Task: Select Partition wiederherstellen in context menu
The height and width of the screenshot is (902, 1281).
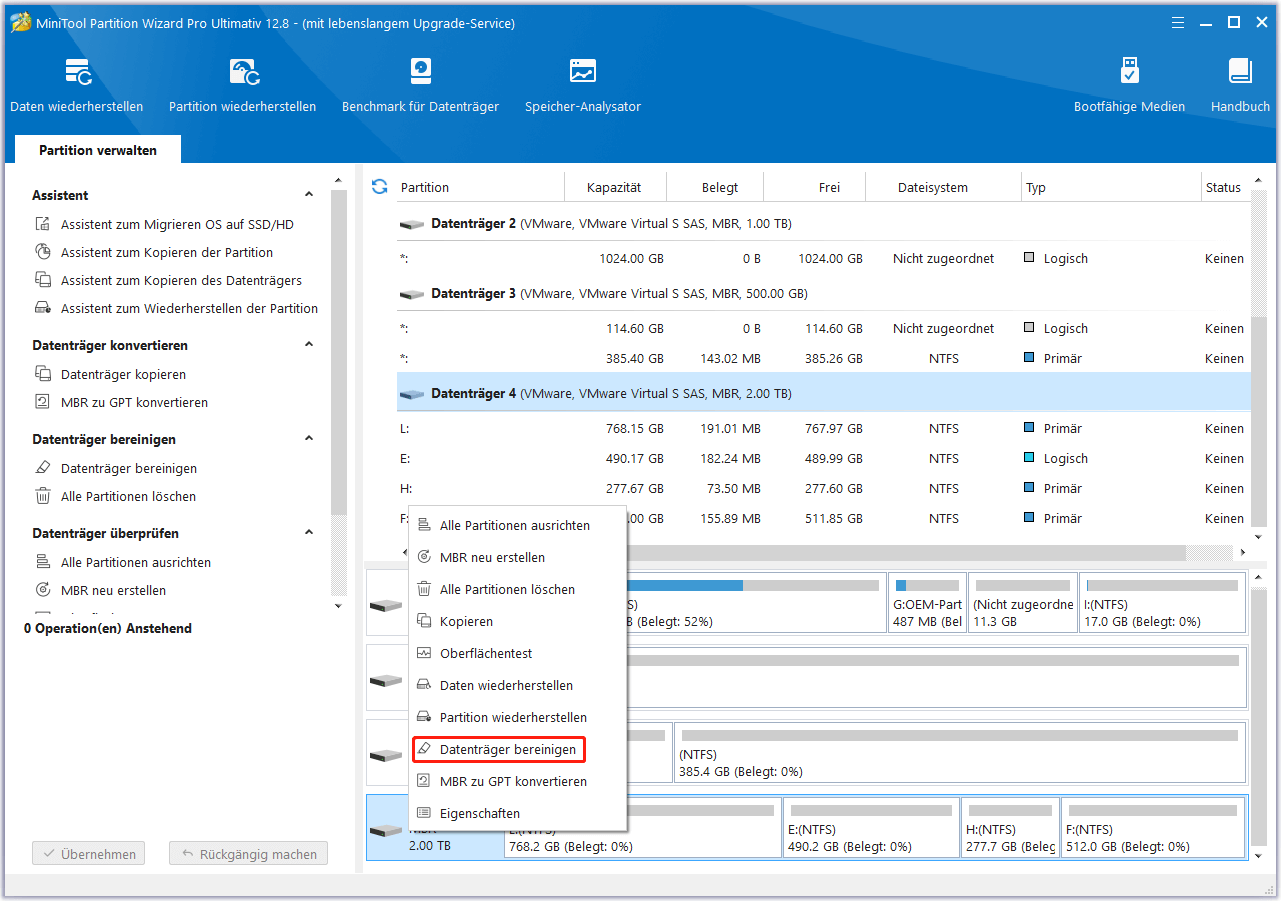Action: point(518,718)
